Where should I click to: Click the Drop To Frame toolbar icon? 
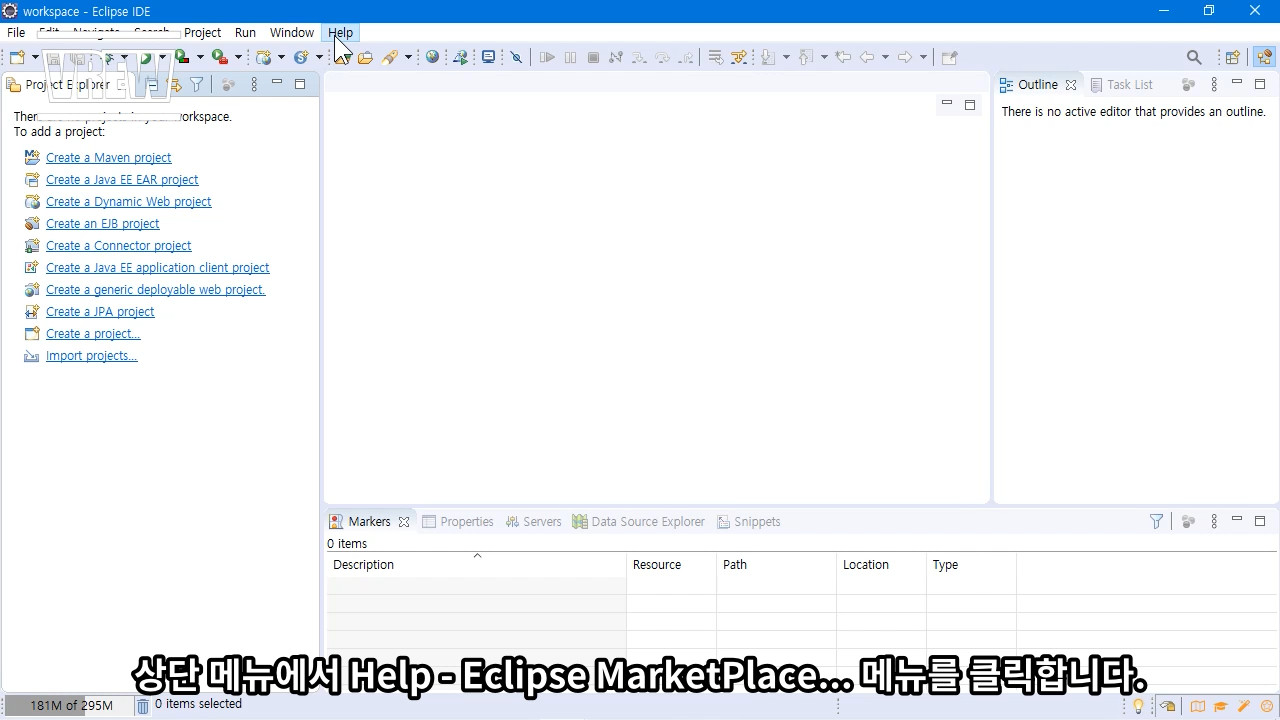(715, 57)
